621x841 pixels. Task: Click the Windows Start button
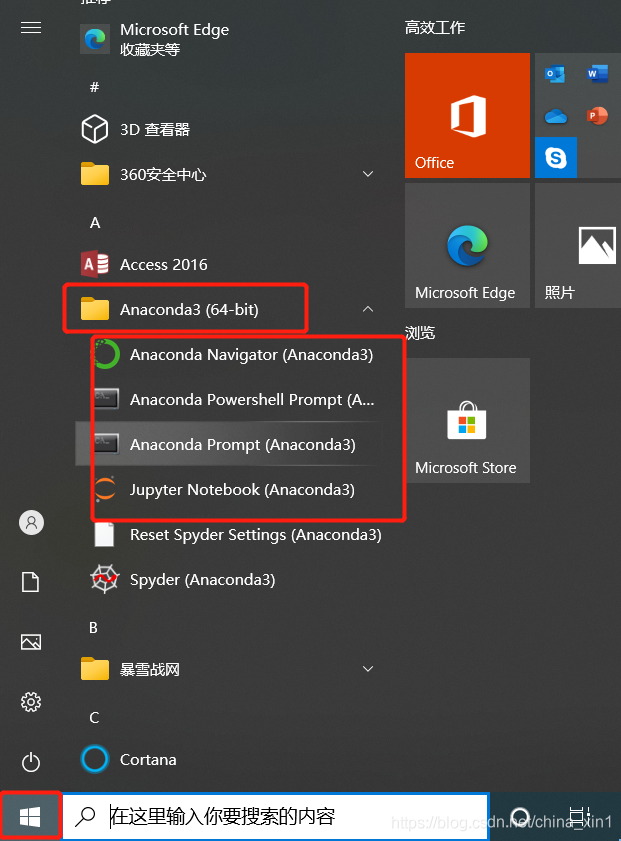[x=30, y=816]
